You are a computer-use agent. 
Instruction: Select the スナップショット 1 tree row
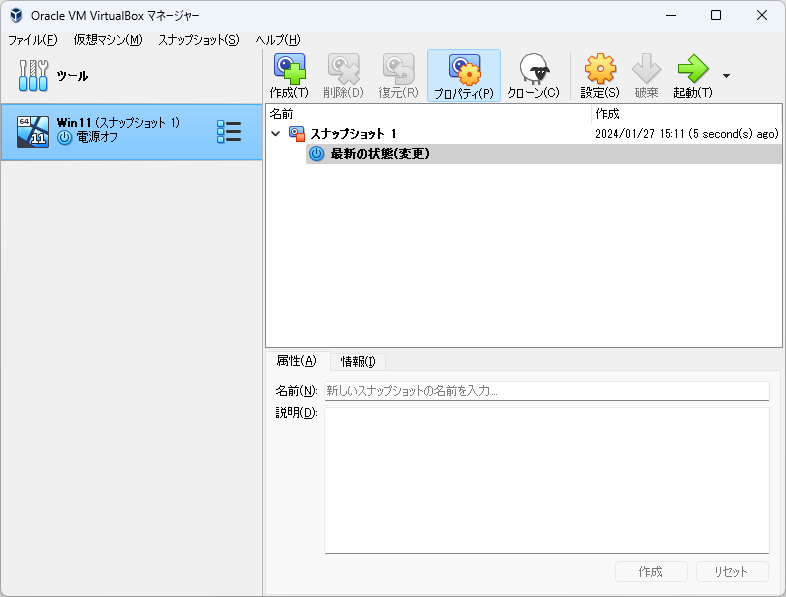pos(524,134)
